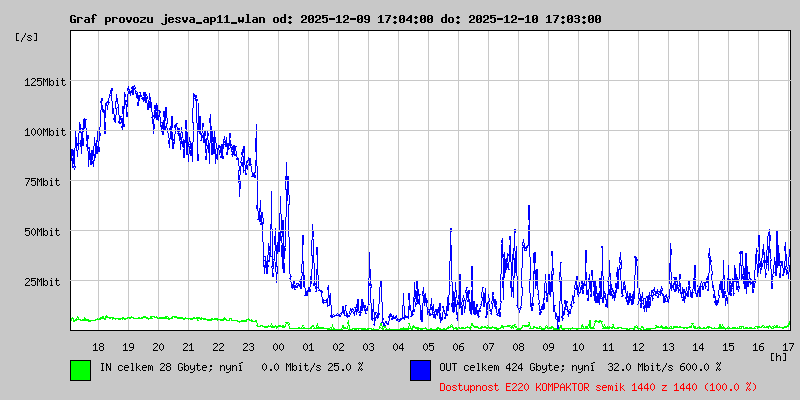Viewport: 800px width, 400px height.
Task: Click the green IN legend color swatch
Action: [x=81, y=370]
